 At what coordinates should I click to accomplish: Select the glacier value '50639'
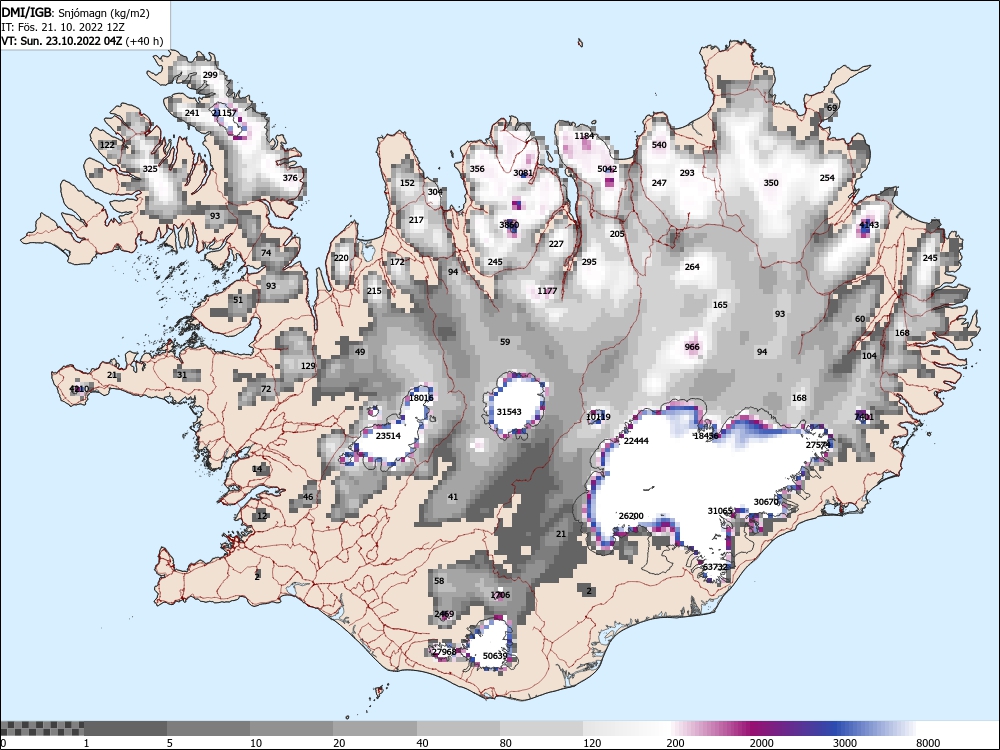pos(495,656)
